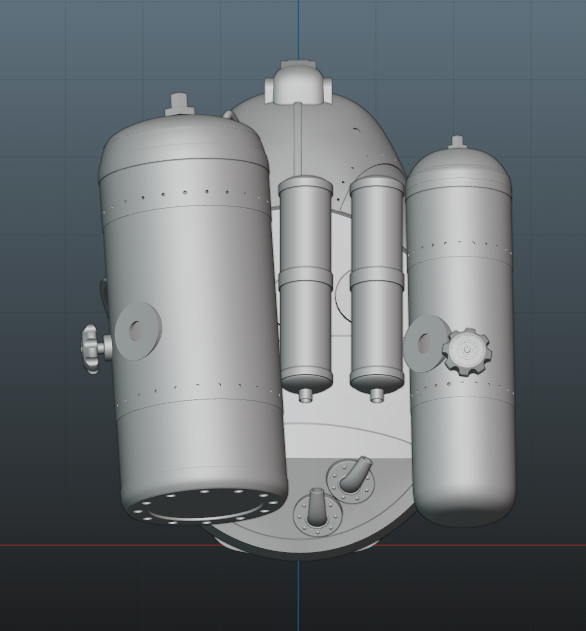Click the left cylinder's bottom outlet nozzle
The image size is (586, 631).
[306, 395]
